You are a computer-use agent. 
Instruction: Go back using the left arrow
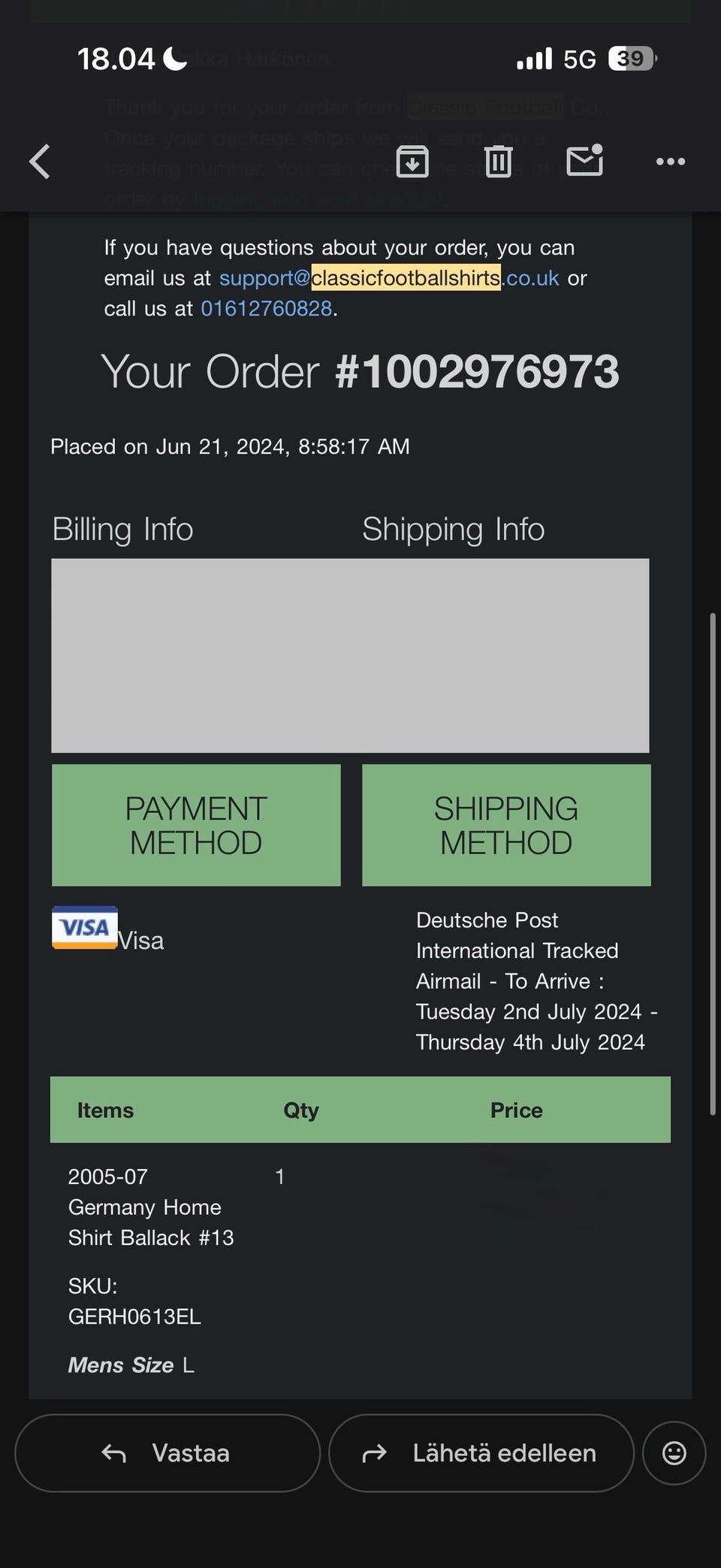pyautogui.click(x=40, y=162)
